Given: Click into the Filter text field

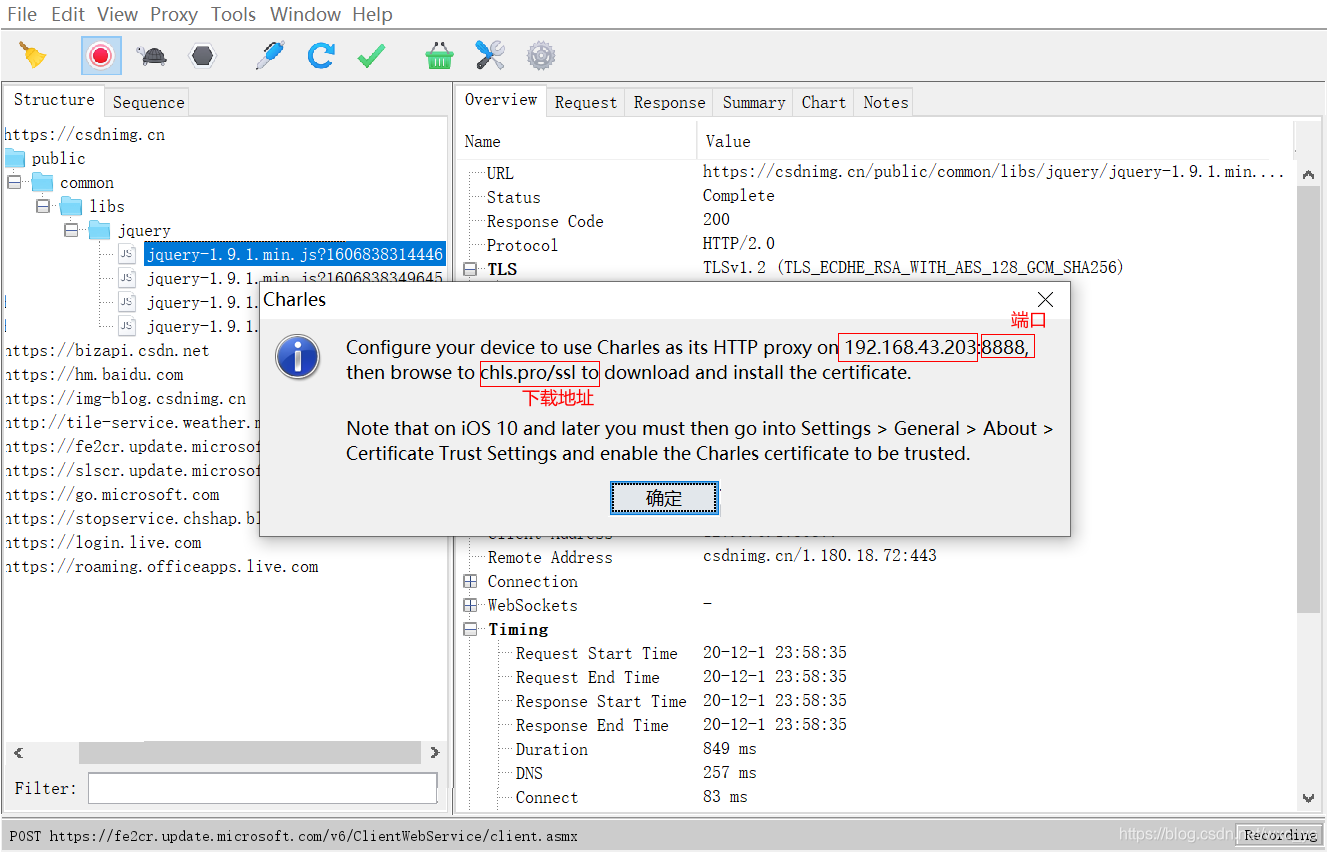Looking at the screenshot, I should 263,788.
